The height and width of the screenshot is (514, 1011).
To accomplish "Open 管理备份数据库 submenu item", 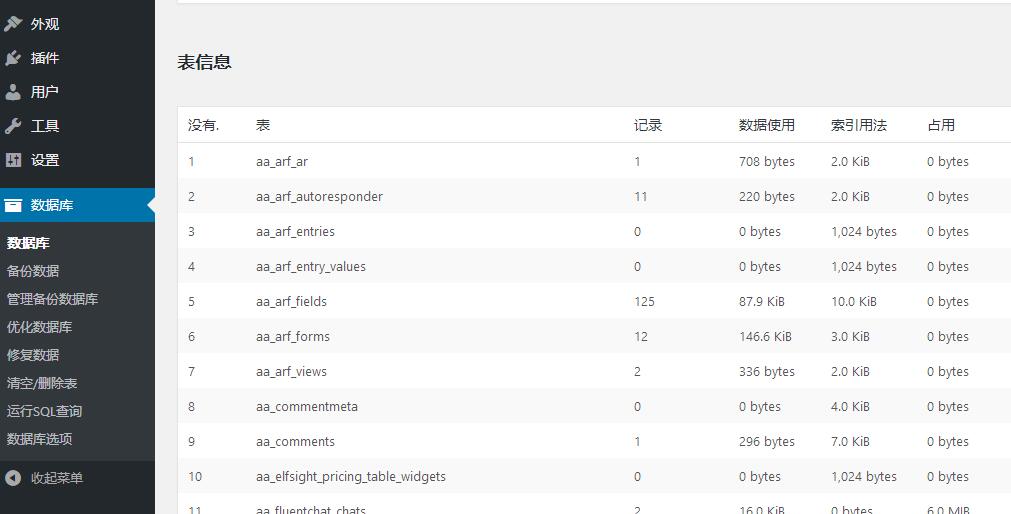I will click(x=52, y=299).
